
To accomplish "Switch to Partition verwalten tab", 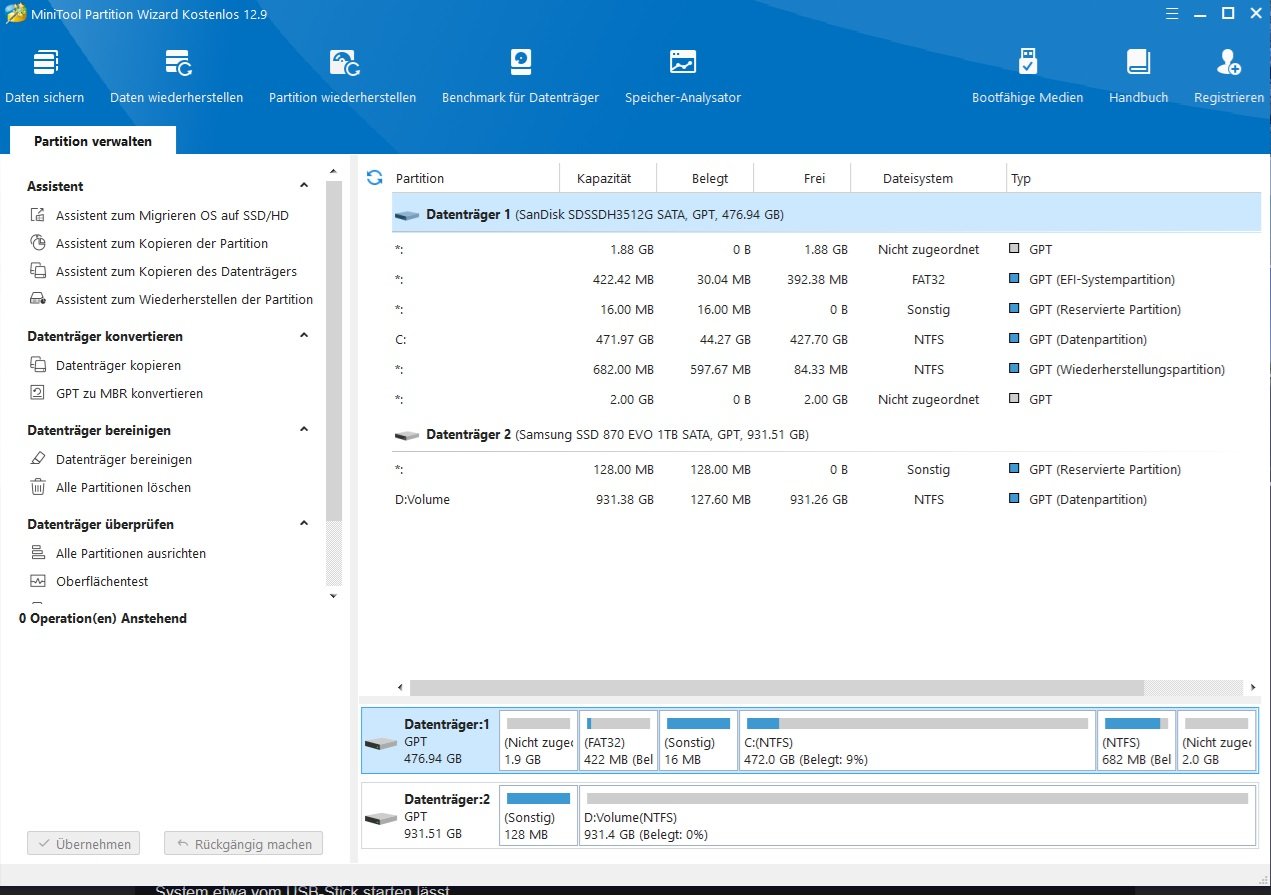I will click(93, 141).
